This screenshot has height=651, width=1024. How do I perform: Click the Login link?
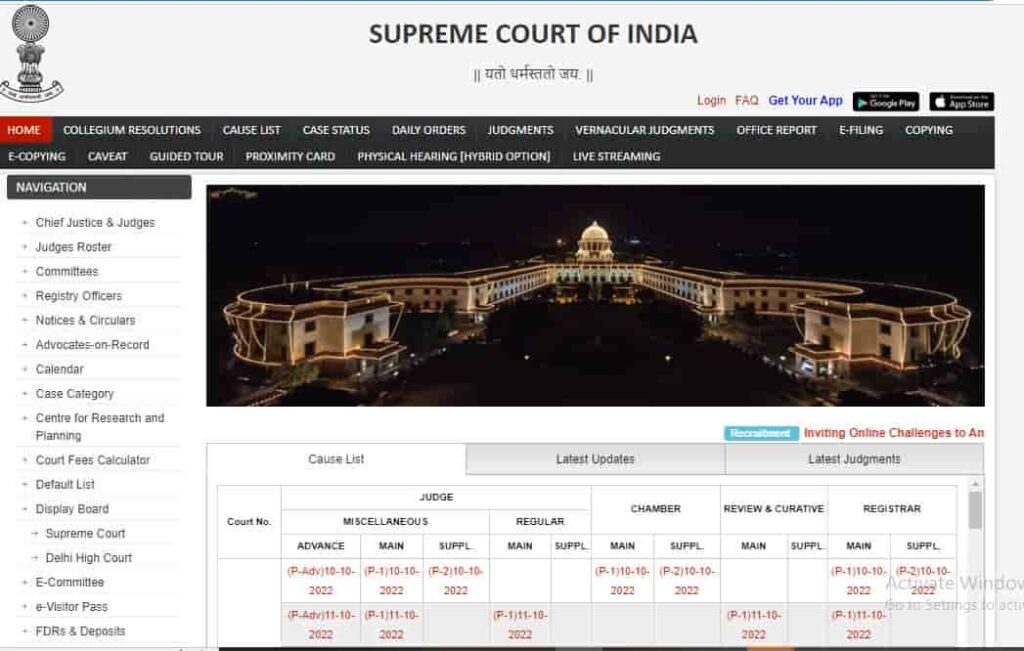click(711, 100)
